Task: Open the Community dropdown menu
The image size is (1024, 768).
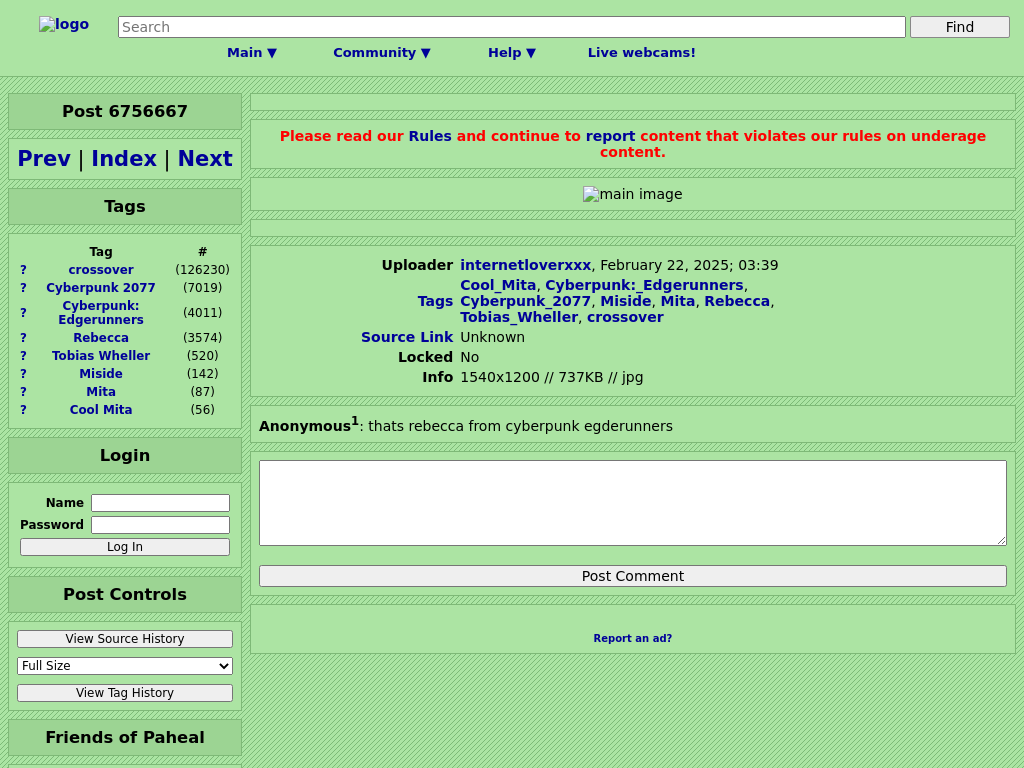Action: [x=381, y=53]
